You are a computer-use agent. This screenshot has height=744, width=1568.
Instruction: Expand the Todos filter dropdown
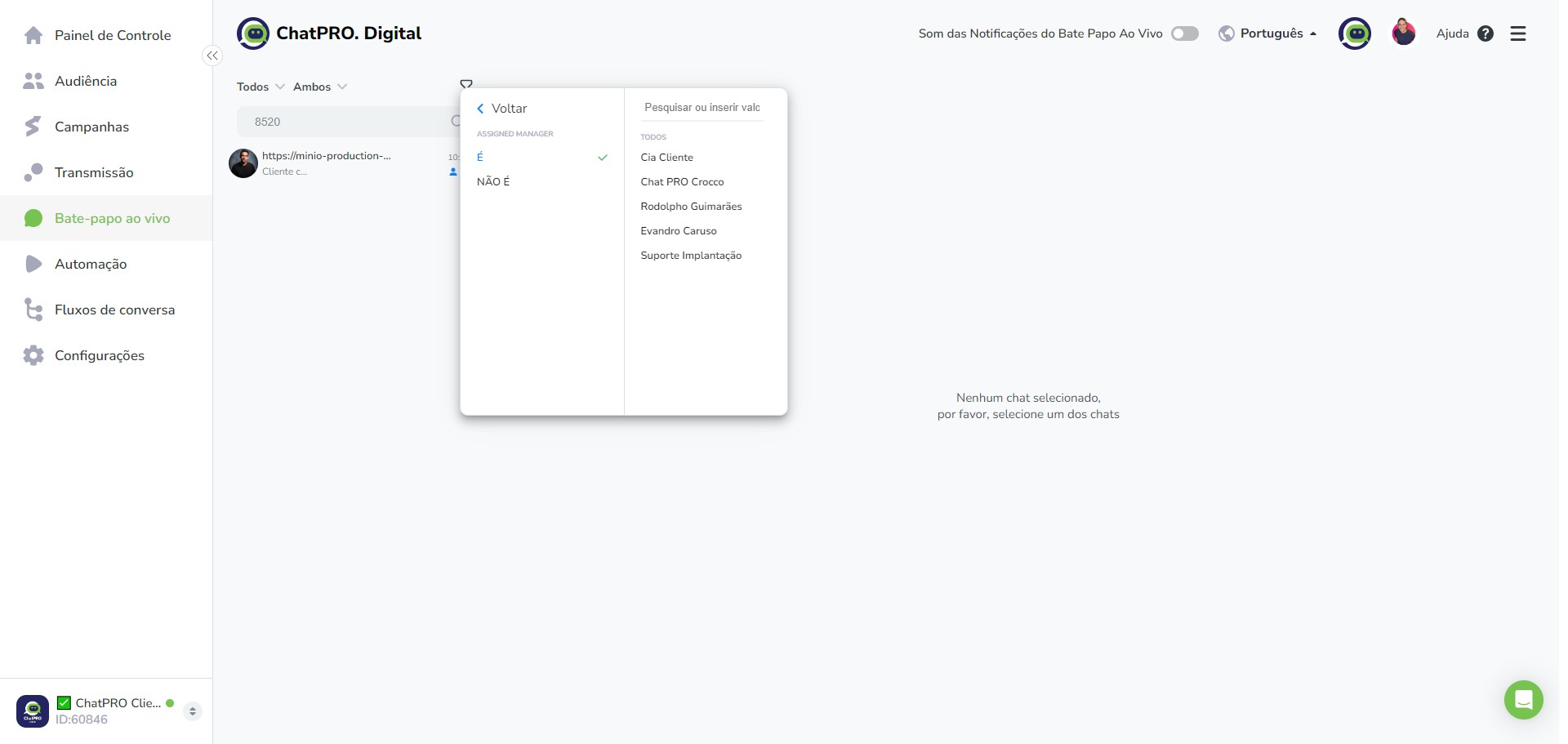(261, 87)
